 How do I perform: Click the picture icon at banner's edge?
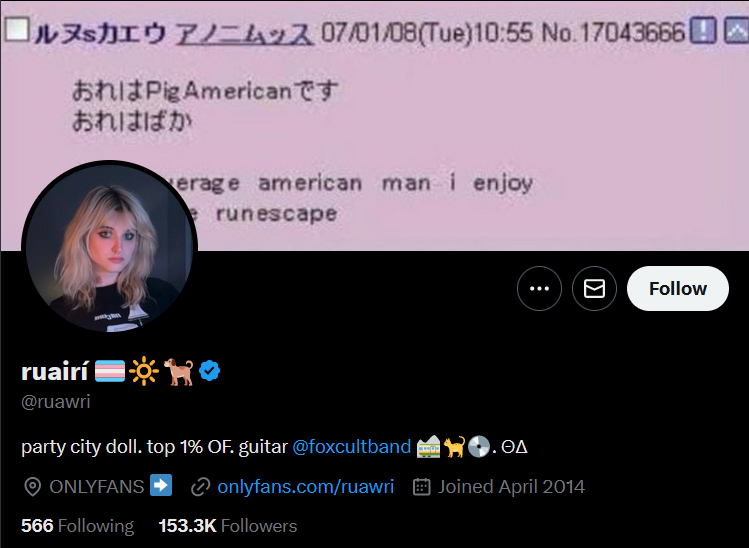736,30
